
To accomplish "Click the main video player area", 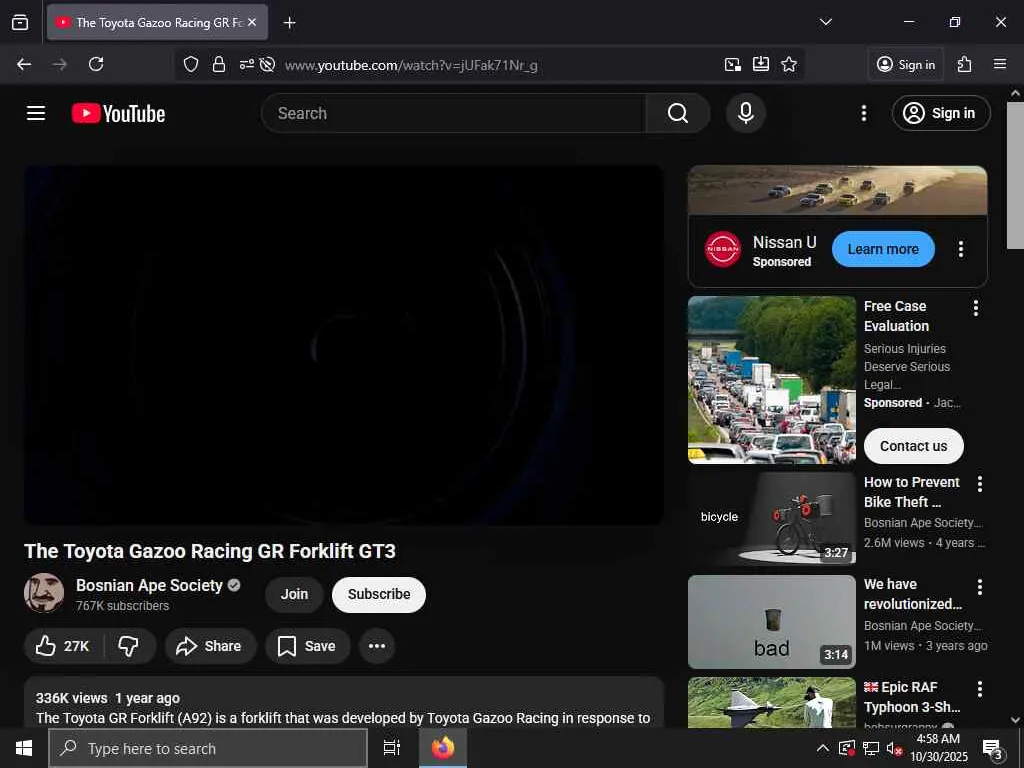I will pyautogui.click(x=344, y=345).
